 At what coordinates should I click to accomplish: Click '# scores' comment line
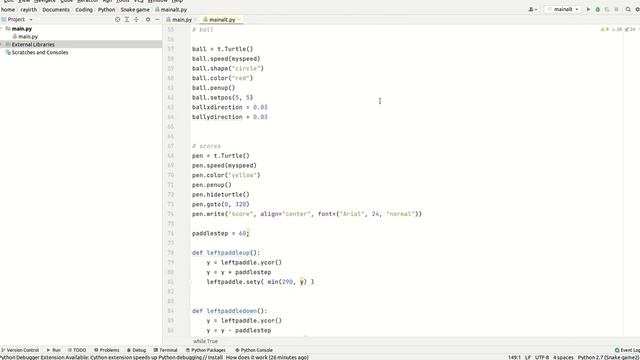pyautogui.click(x=206, y=146)
